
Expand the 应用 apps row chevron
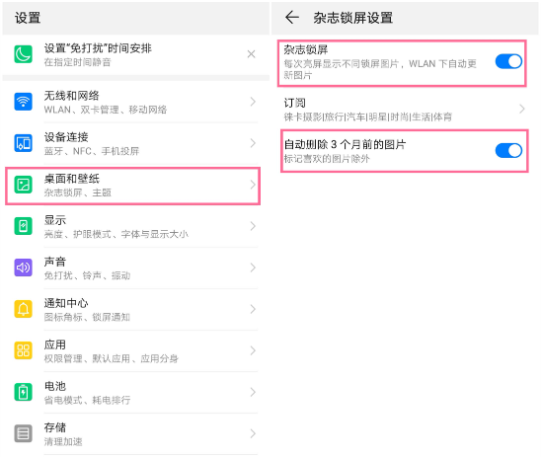point(253,351)
